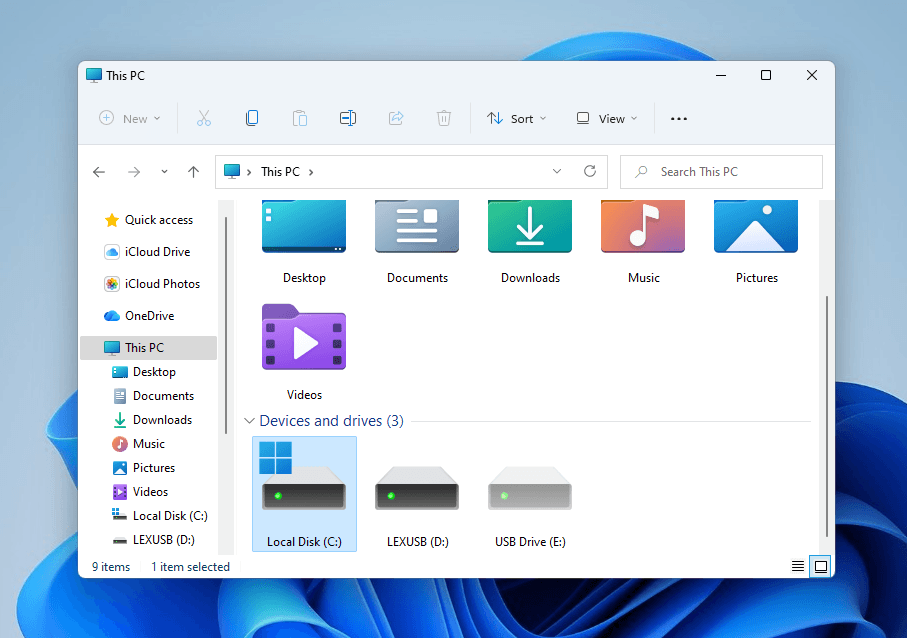Image resolution: width=907 pixels, height=638 pixels.
Task: Close the This PC window
Action: (812, 75)
